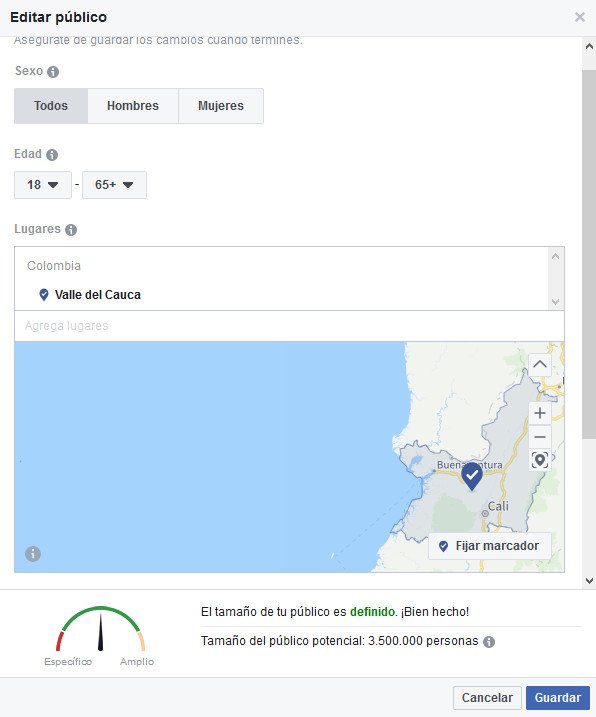Image resolution: width=596 pixels, height=717 pixels.
Task: Click the Fijar marcador button
Action: (x=489, y=546)
